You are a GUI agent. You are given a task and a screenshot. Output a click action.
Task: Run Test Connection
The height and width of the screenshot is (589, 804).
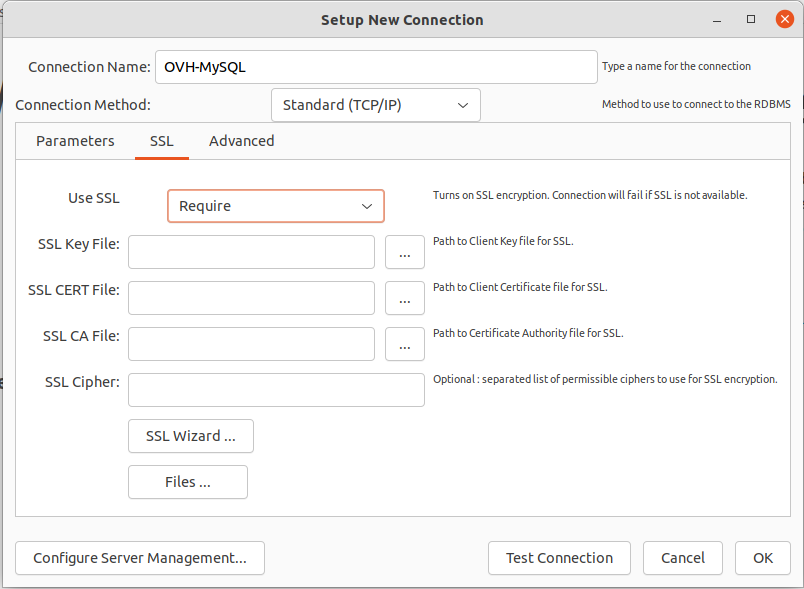(x=559, y=558)
